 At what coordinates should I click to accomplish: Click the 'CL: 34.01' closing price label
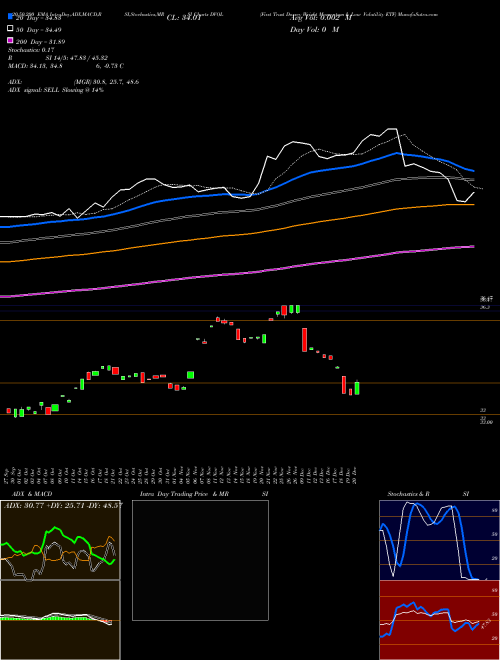184,18
